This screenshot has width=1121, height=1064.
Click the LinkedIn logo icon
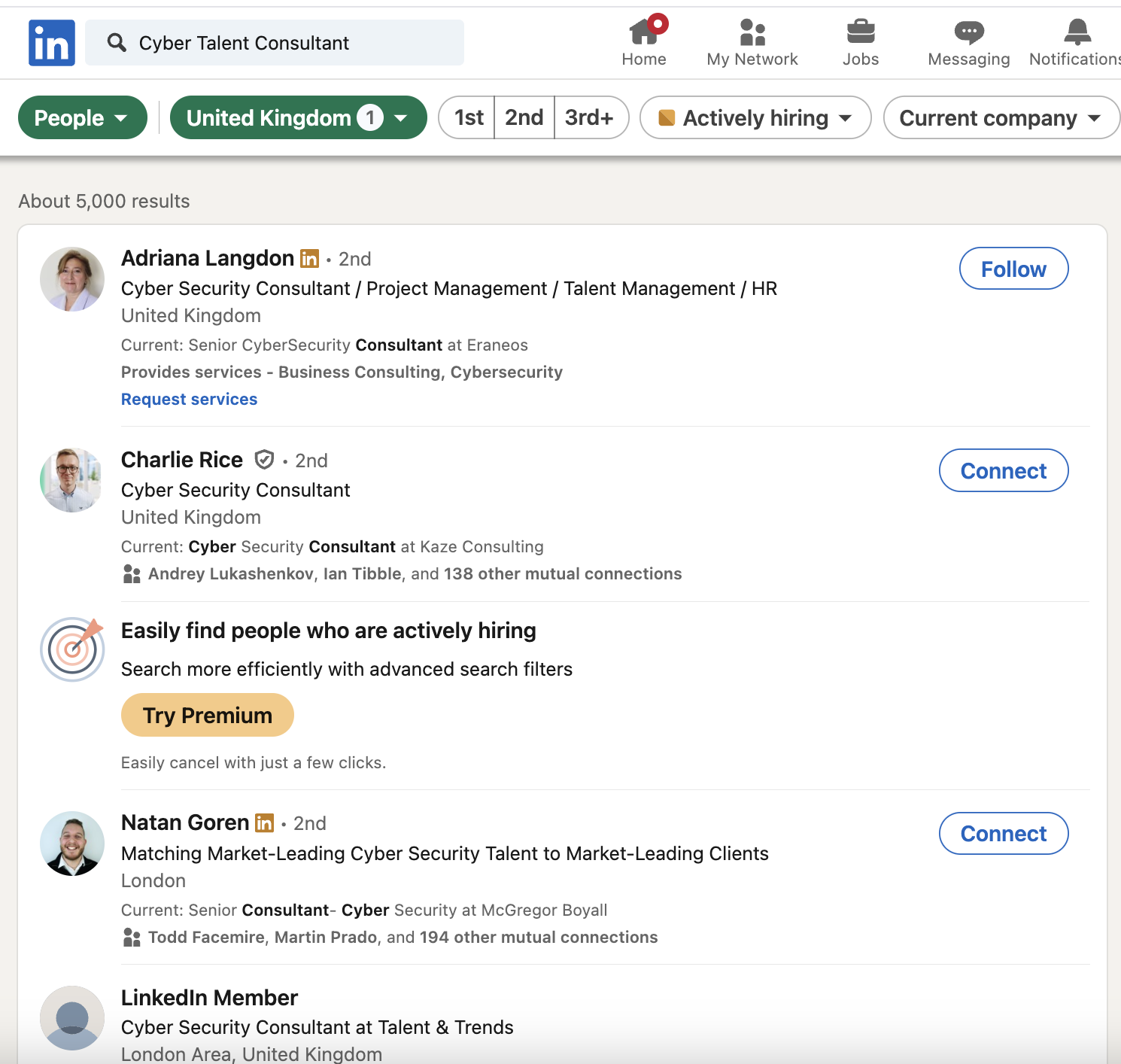[x=52, y=43]
